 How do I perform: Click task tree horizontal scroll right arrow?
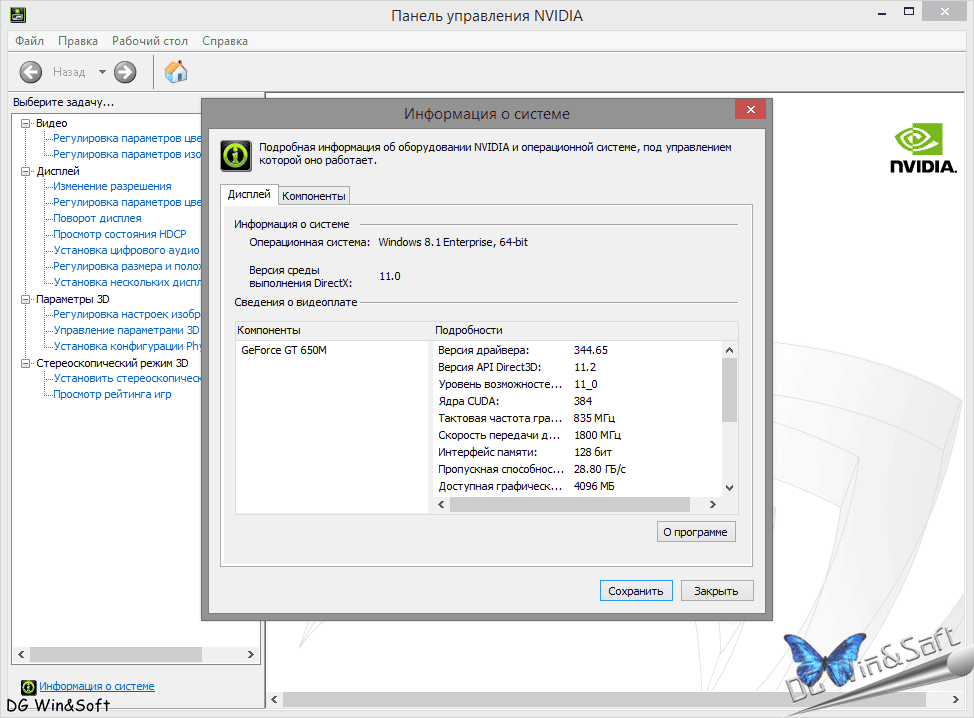click(x=251, y=655)
